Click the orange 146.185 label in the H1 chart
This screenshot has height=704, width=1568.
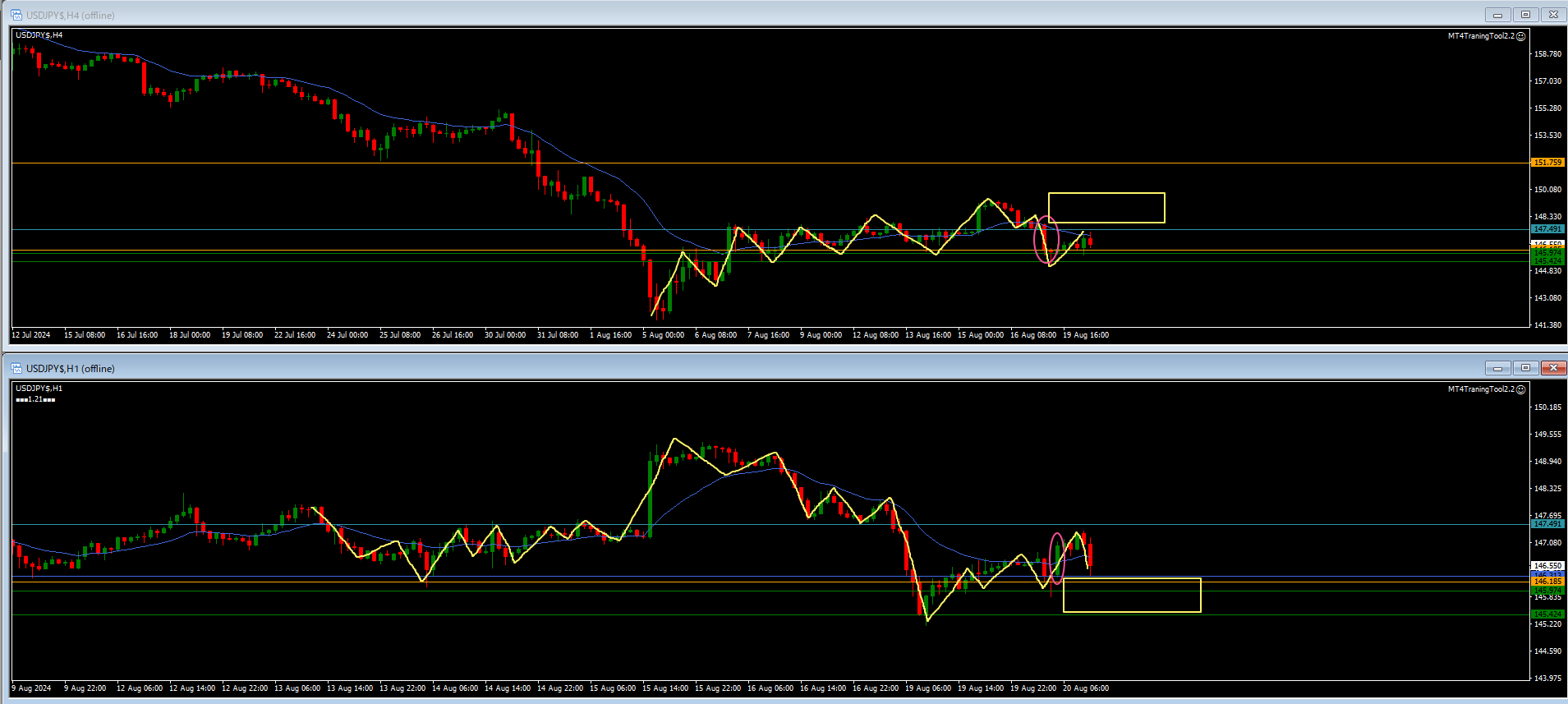1547,582
